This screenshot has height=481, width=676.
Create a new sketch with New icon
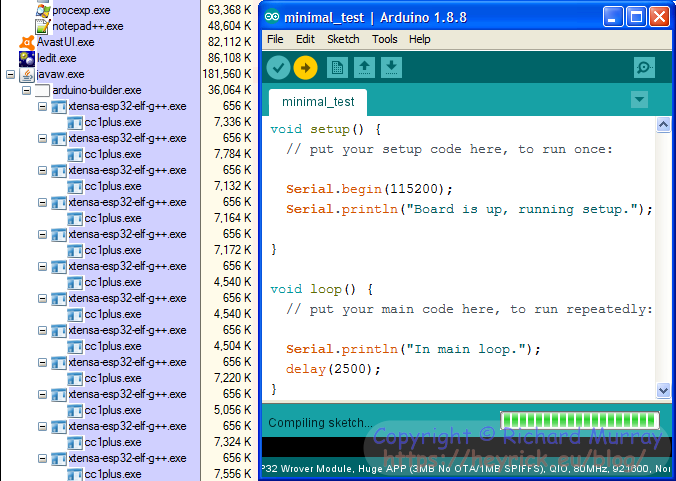337,68
